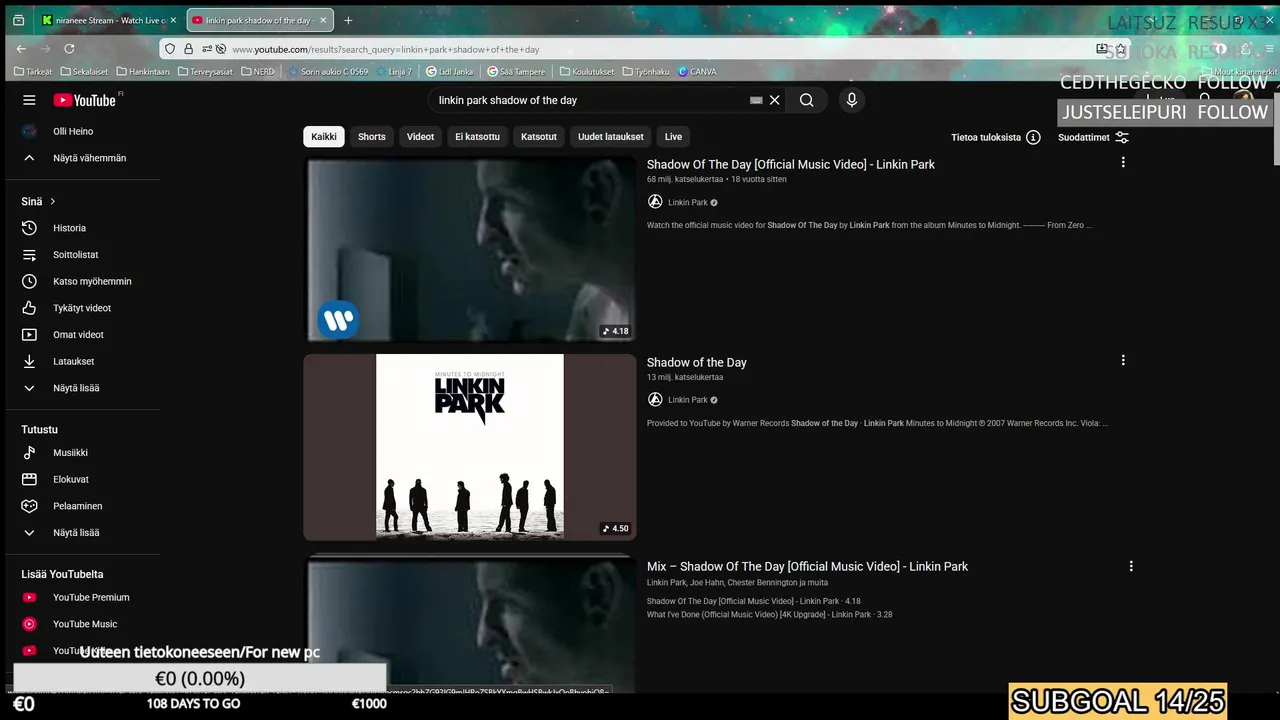Click the tracking protection shield icon
The width and height of the screenshot is (1280, 720).
pos(170,49)
